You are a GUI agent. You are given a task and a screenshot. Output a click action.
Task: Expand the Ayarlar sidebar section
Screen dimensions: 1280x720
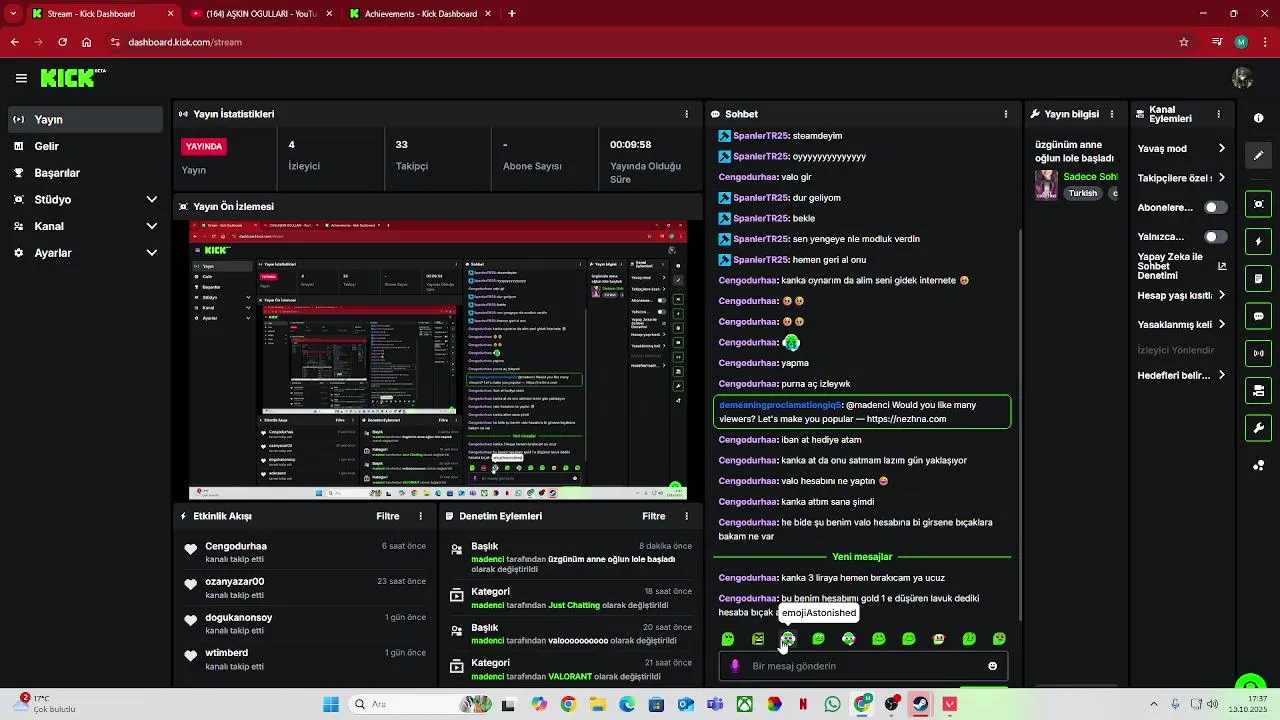[152, 254]
